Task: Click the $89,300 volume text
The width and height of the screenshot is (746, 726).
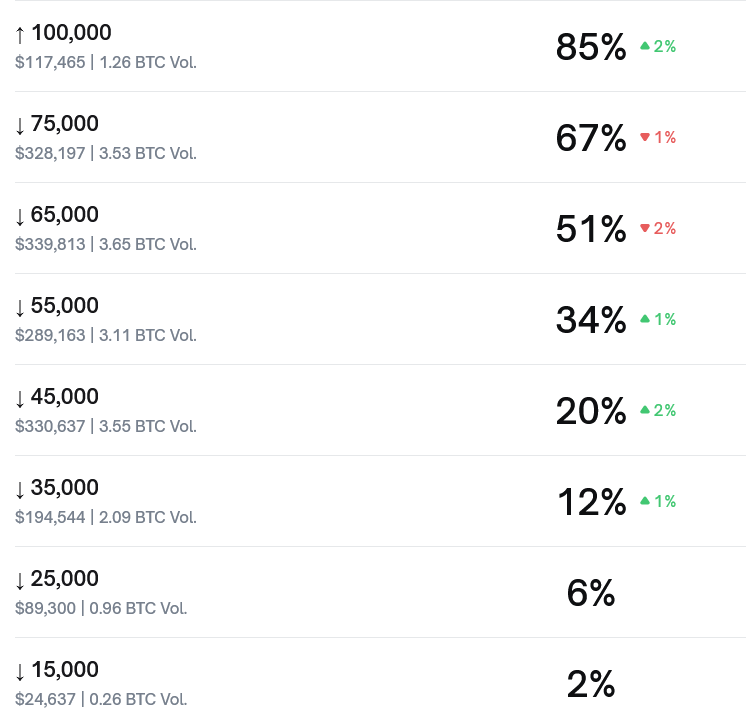Action: pyautogui.click(x=46, y=608)
